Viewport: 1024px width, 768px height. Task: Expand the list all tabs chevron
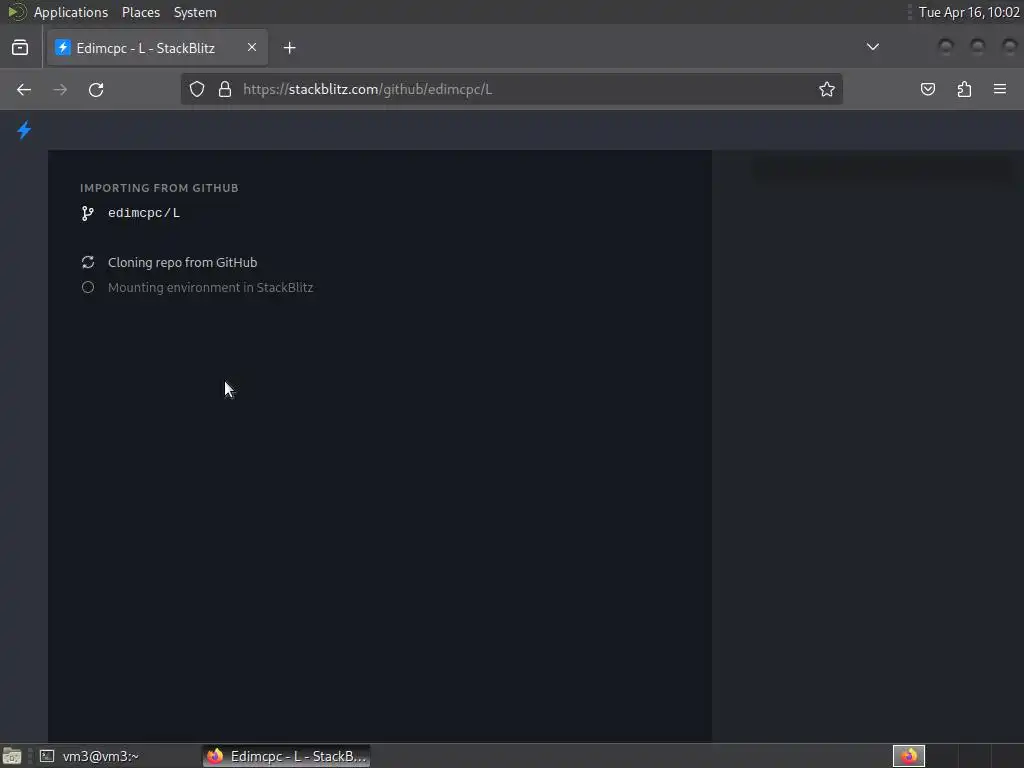pos(872,47)
